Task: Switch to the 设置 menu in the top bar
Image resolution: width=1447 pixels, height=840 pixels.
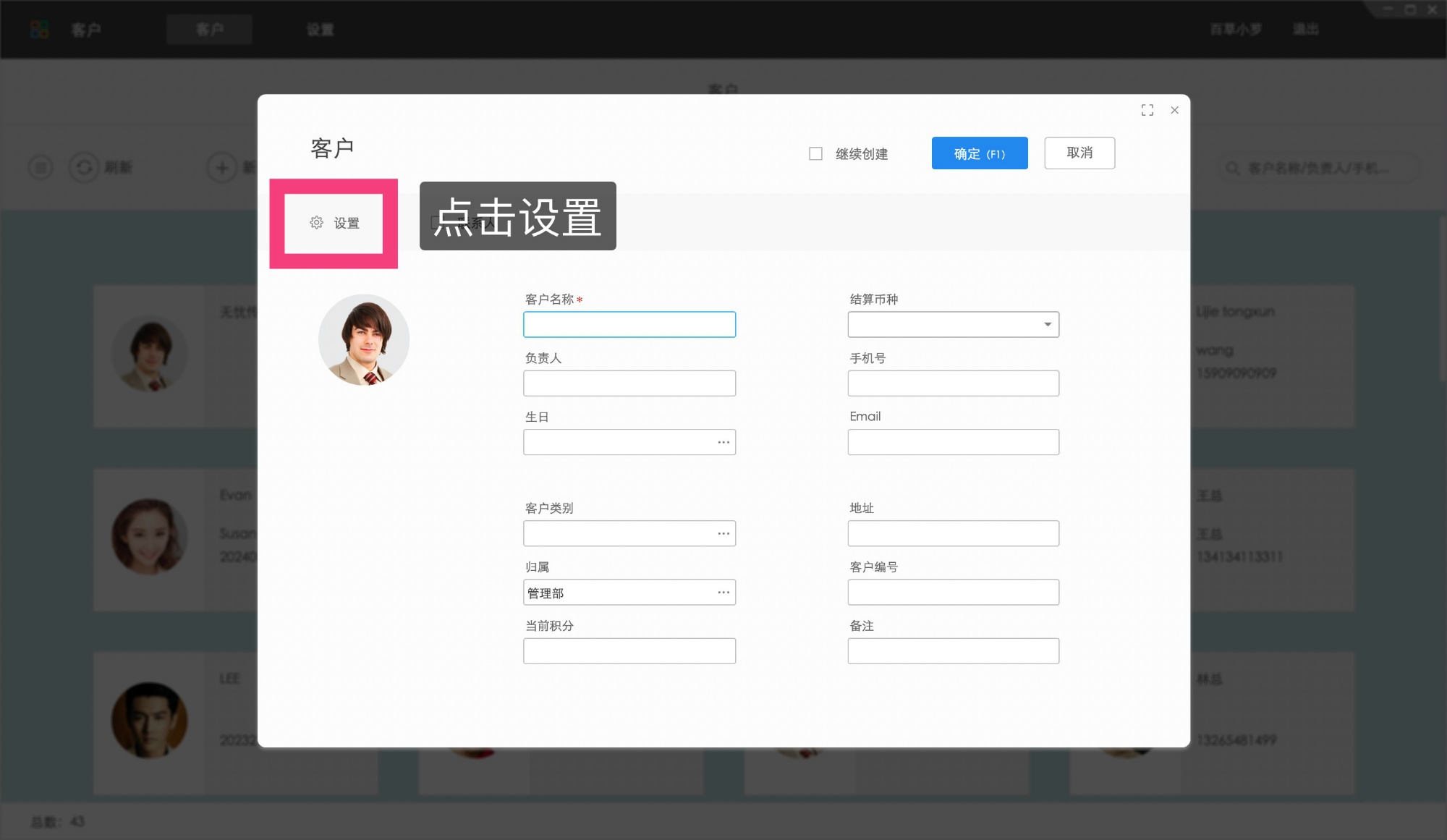Action: [x=321, y=29]
